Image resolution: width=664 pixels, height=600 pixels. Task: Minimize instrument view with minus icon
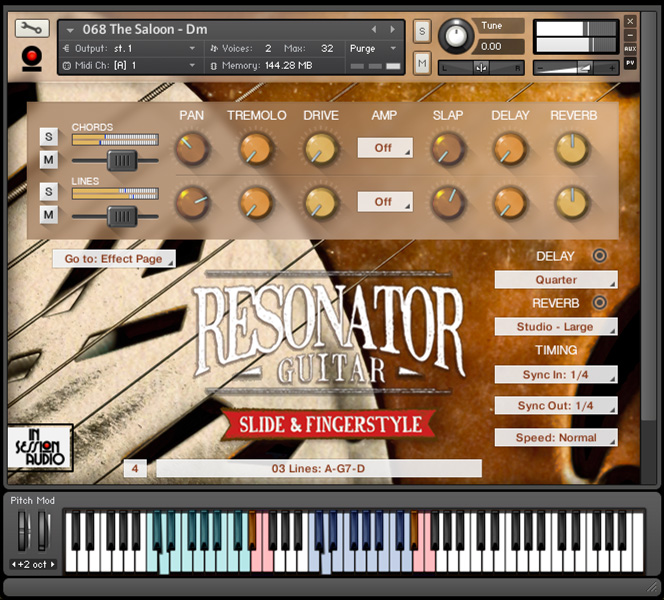click(x=630, y=35)
